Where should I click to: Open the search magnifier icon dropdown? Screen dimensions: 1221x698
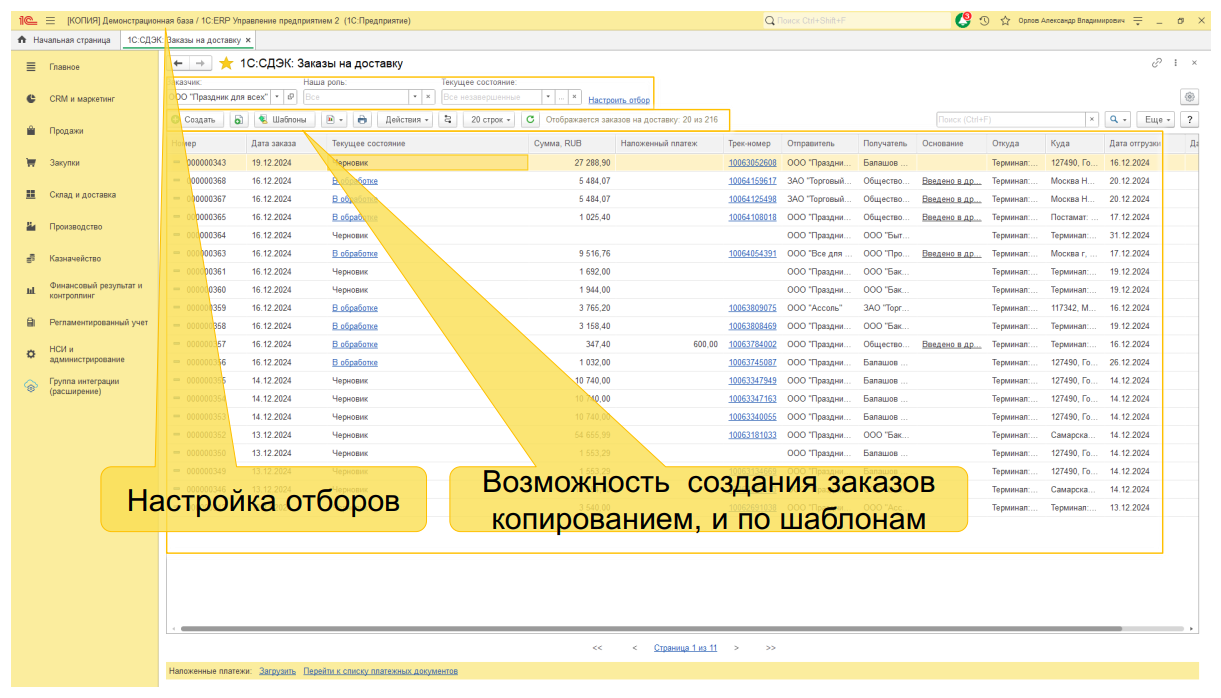pos(1125,118)
